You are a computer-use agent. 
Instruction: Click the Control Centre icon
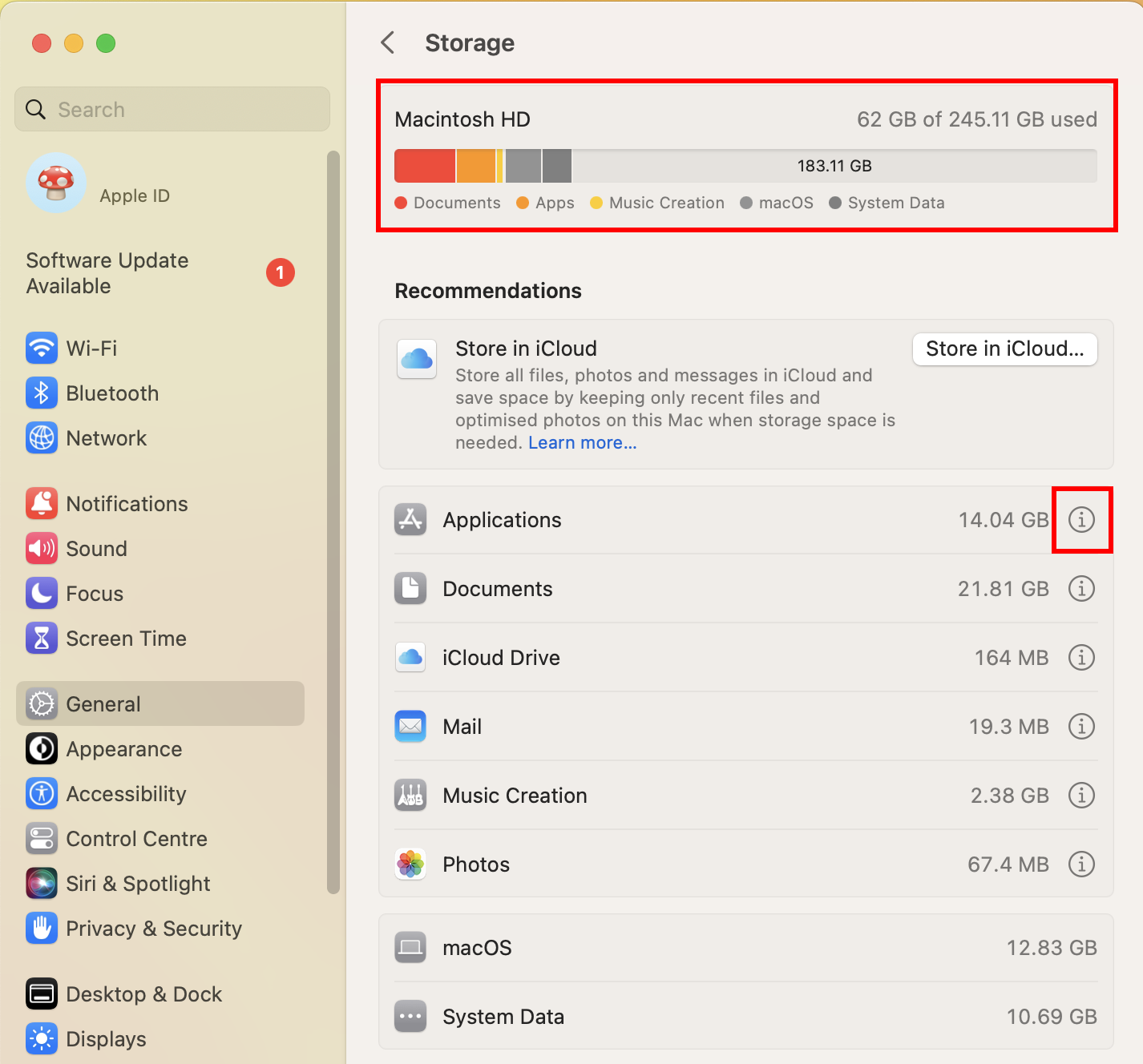coord(42,839)
